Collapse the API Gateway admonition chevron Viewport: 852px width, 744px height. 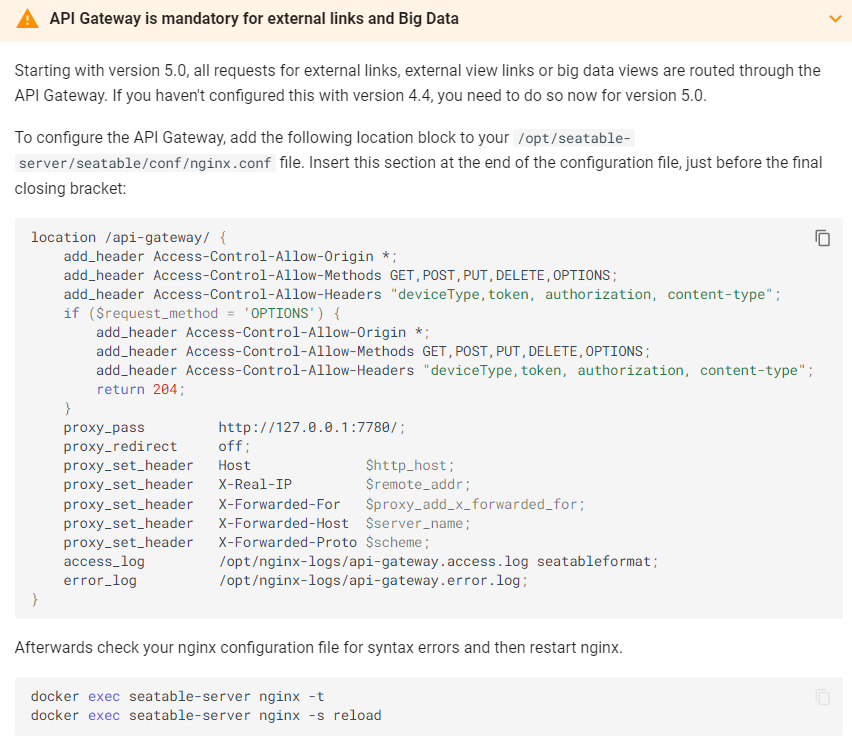(835, 19)
